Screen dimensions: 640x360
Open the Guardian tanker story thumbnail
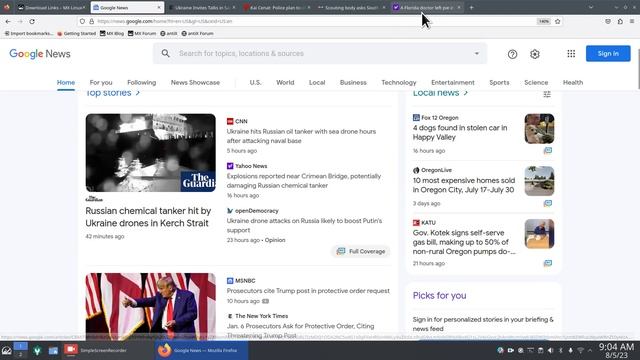[151, 153]
